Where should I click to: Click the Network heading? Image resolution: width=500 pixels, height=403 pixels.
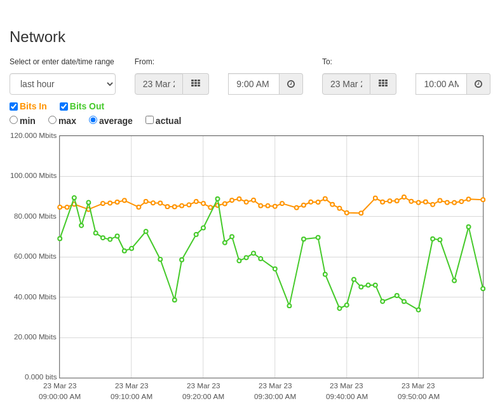tap(37, 37)
